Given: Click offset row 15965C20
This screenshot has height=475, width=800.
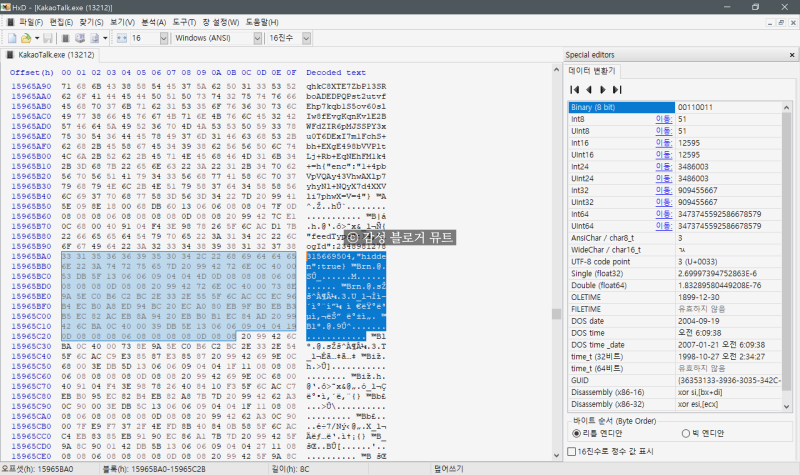Looking at the screenshot, I should [x=31, y=336].
